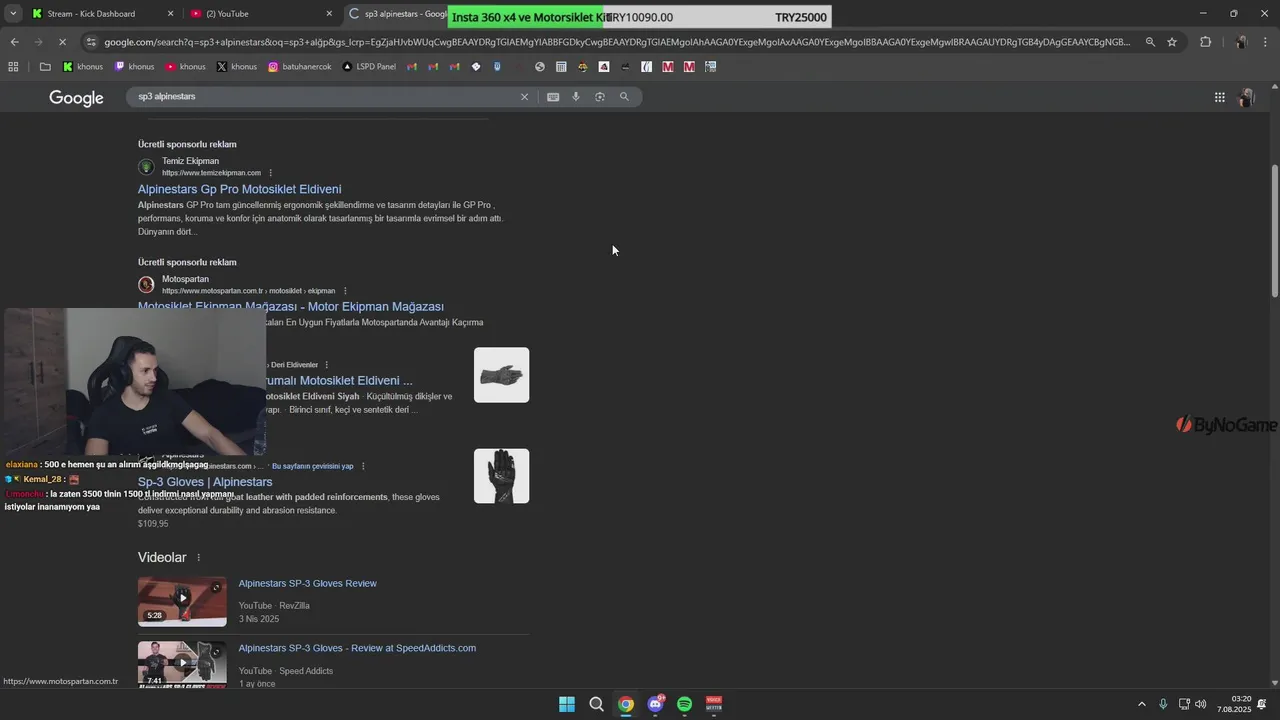Open Chrome profile avatar in toolbar
This screenshot has width=1280, height=720.
1241,42
